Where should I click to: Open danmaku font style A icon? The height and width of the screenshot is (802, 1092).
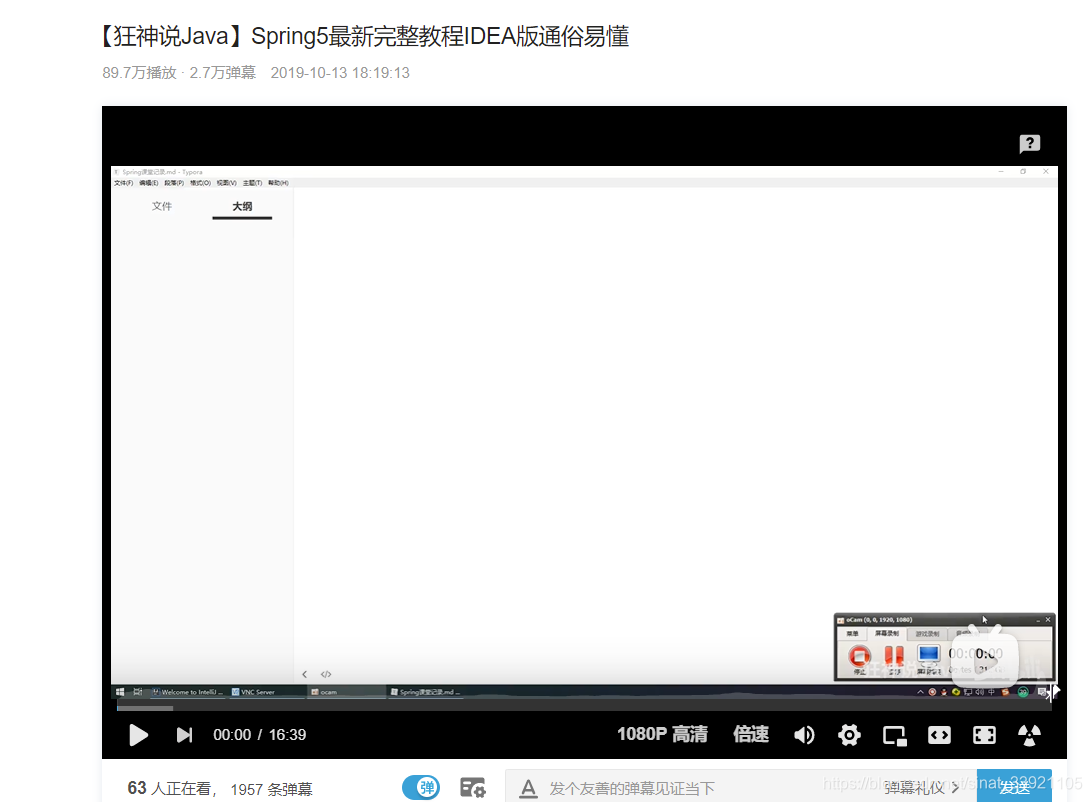[x=529, y=789]
